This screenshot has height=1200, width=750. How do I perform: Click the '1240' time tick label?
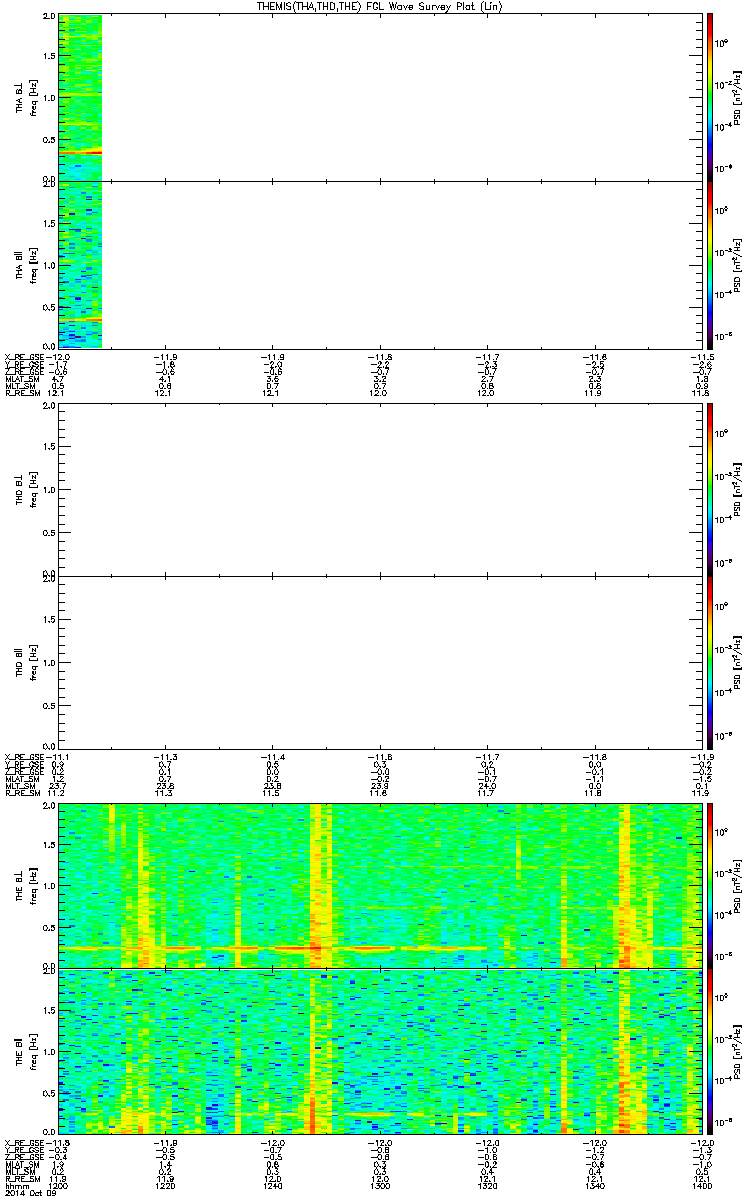click(x=273, y=1186)
